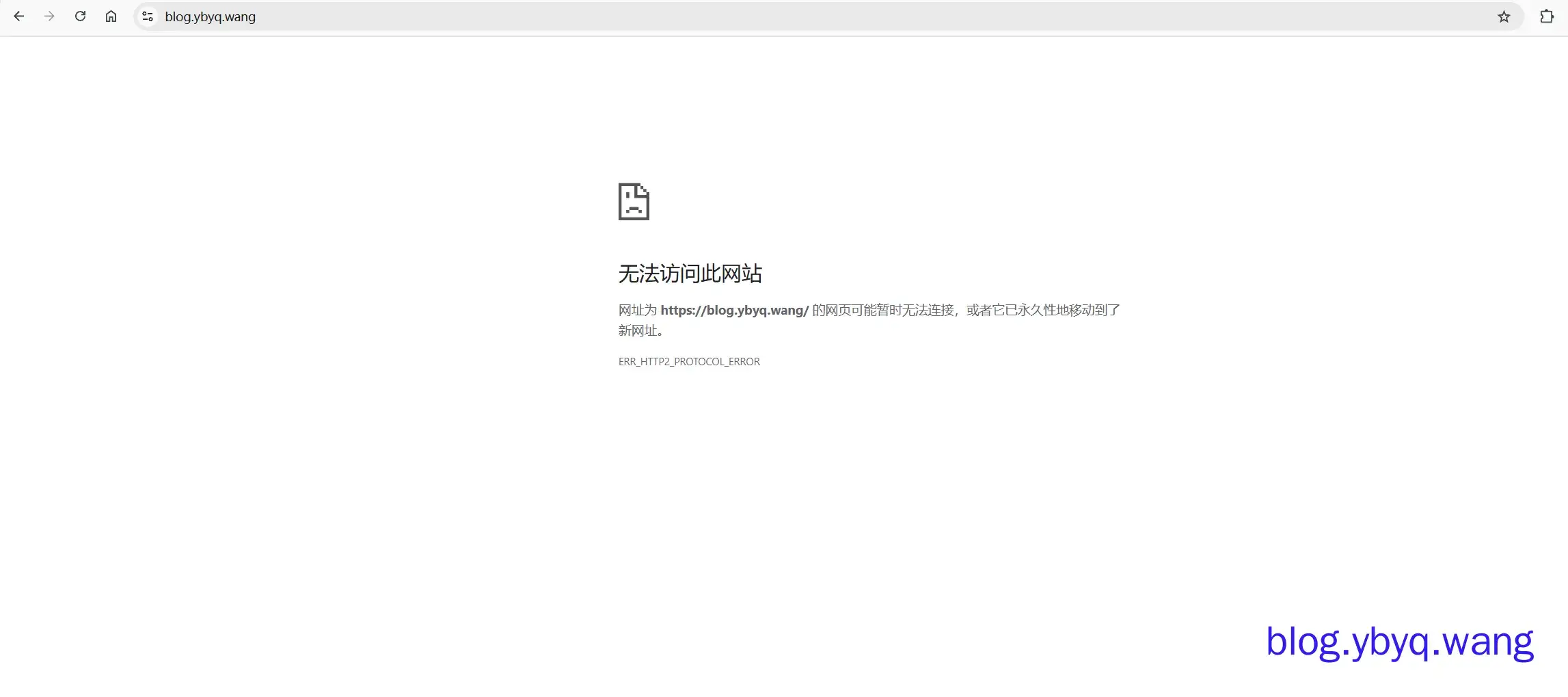Click the blank area left of the watermark
This screenshot has width=1568, height=697.
[1025, 642]
